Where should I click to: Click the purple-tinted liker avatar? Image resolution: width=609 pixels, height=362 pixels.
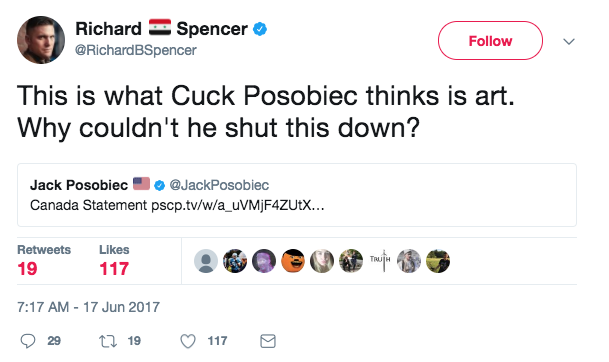[264, 261]
